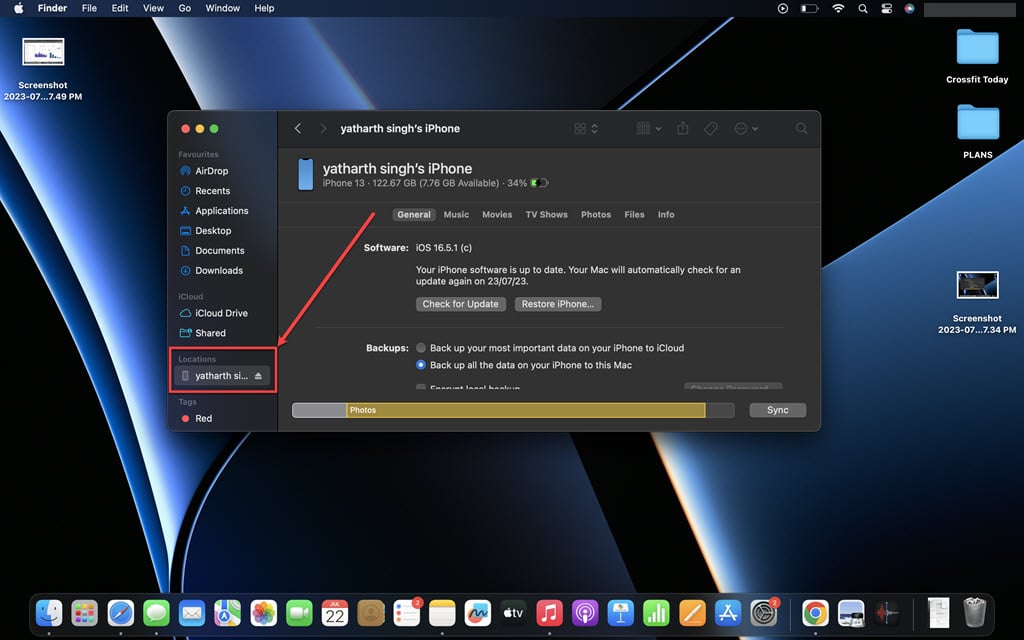Launch Safari from the Dock
The width and height of the screenshot is (1024, 640).
pos(121,613)
